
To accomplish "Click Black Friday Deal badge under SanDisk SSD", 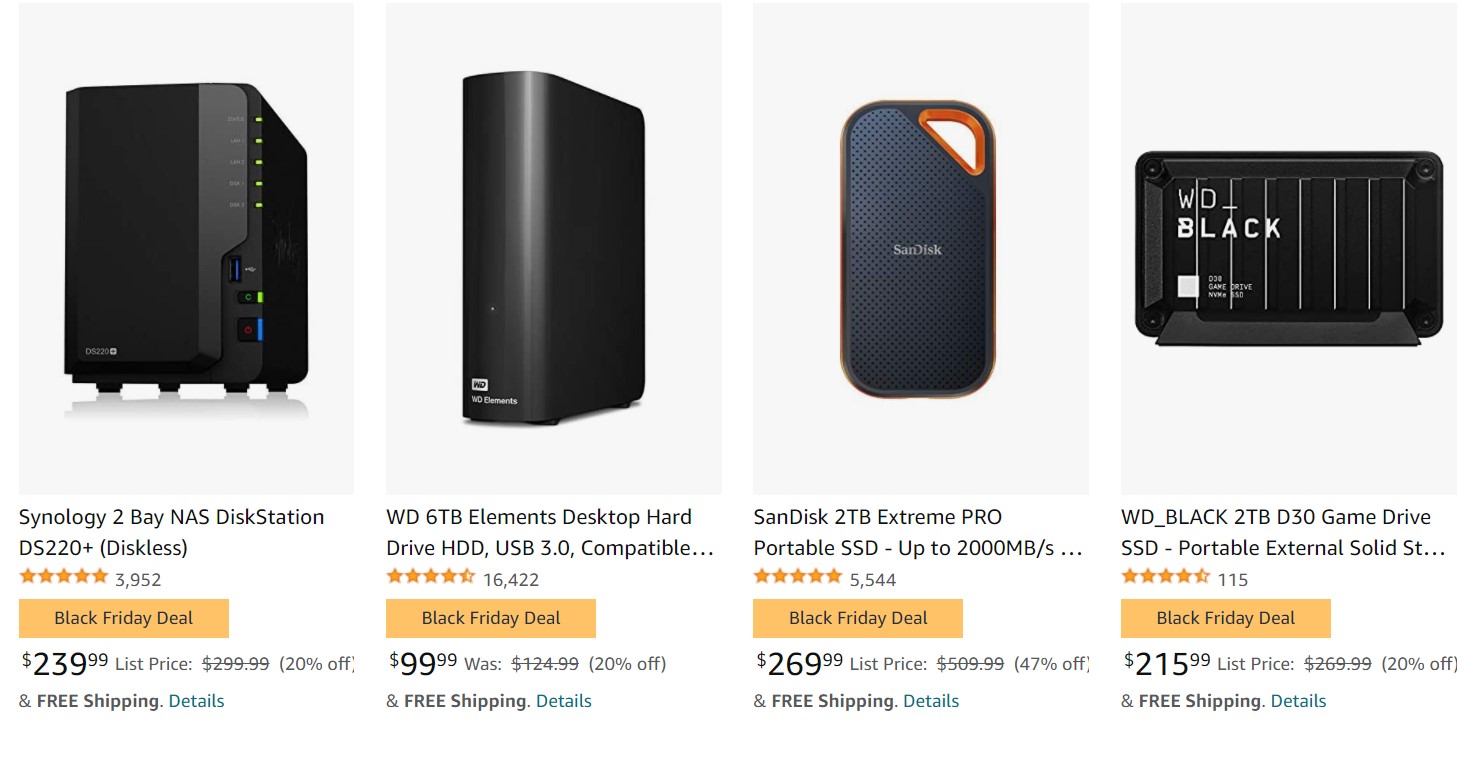I will (858, 618).
